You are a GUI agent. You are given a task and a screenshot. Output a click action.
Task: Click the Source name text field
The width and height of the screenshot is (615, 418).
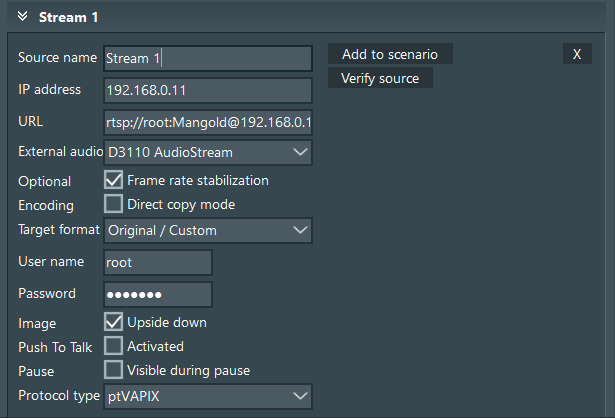click(x=208, y=58)
